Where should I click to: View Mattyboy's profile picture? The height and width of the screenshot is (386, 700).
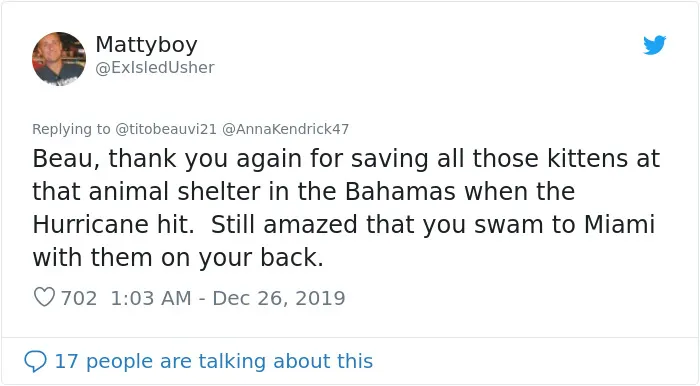tap(59, 58)
